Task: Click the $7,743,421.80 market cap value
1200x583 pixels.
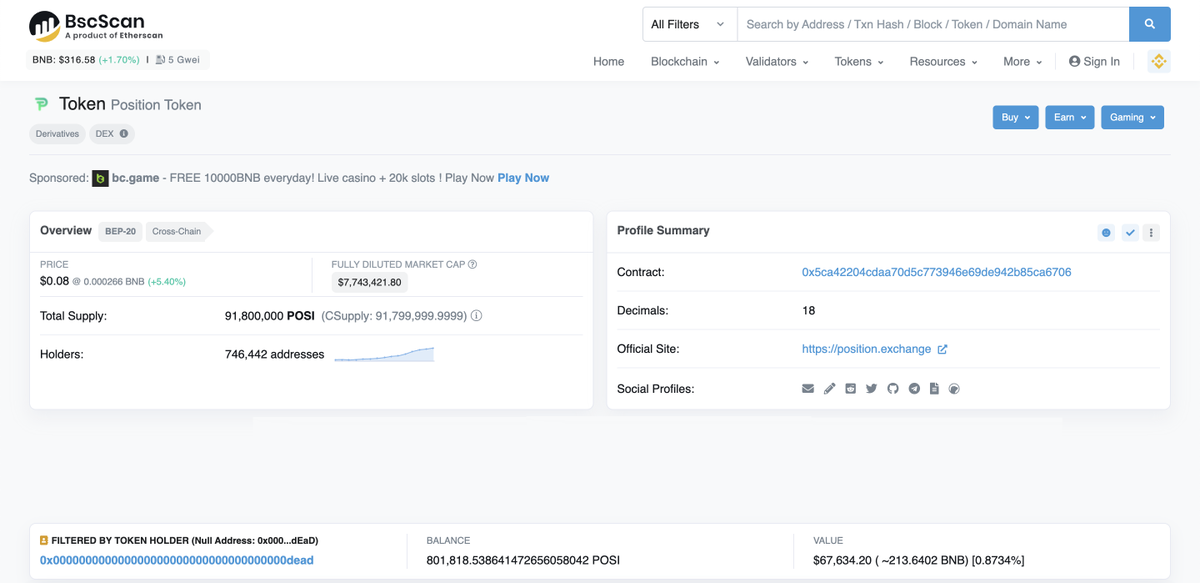Action: click(x=369, y=283)
